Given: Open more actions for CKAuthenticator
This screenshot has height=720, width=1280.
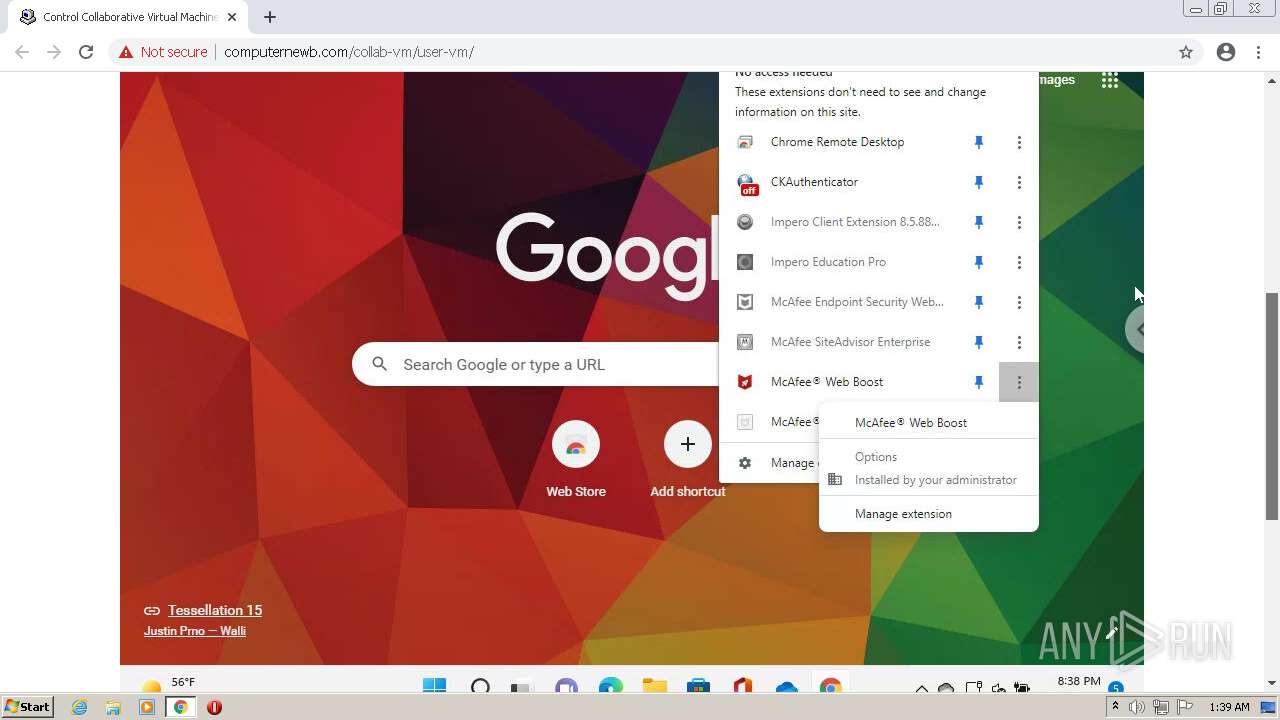Looking at the screenshot, I should (1019, 182).
